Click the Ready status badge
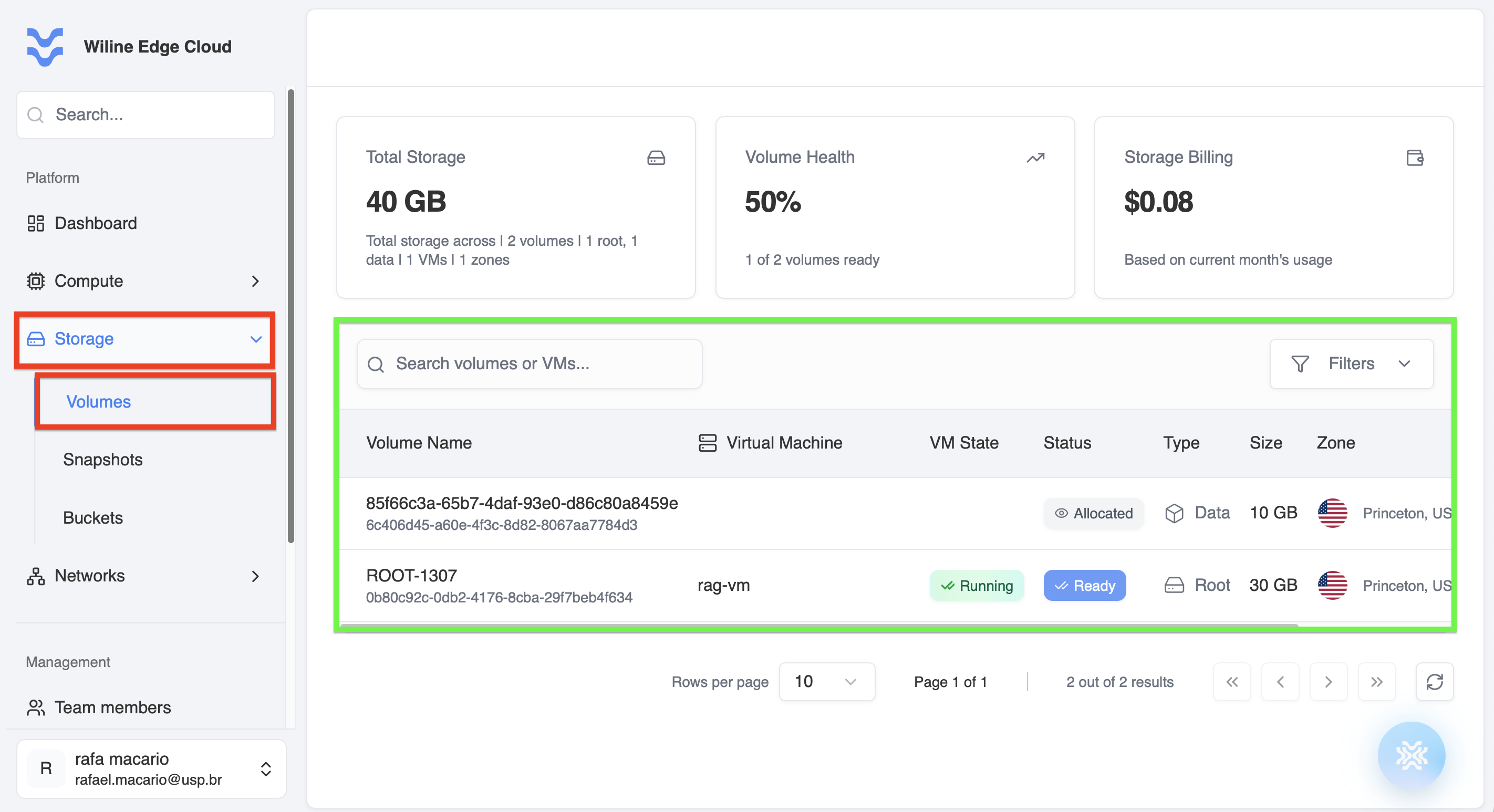This screenshot has height=812, width=1494. tap(1085, 585)
